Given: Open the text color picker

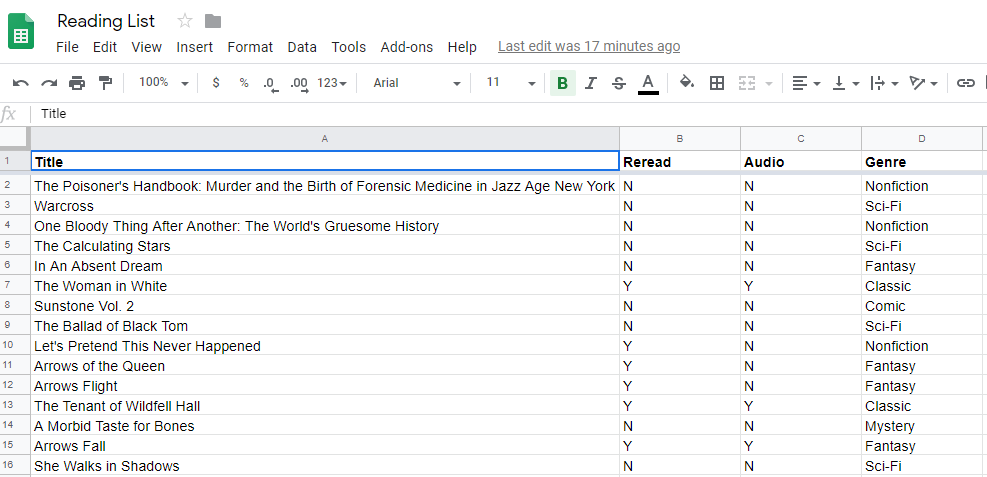Looking at the screenshot, I should click(x=648, y=84).
